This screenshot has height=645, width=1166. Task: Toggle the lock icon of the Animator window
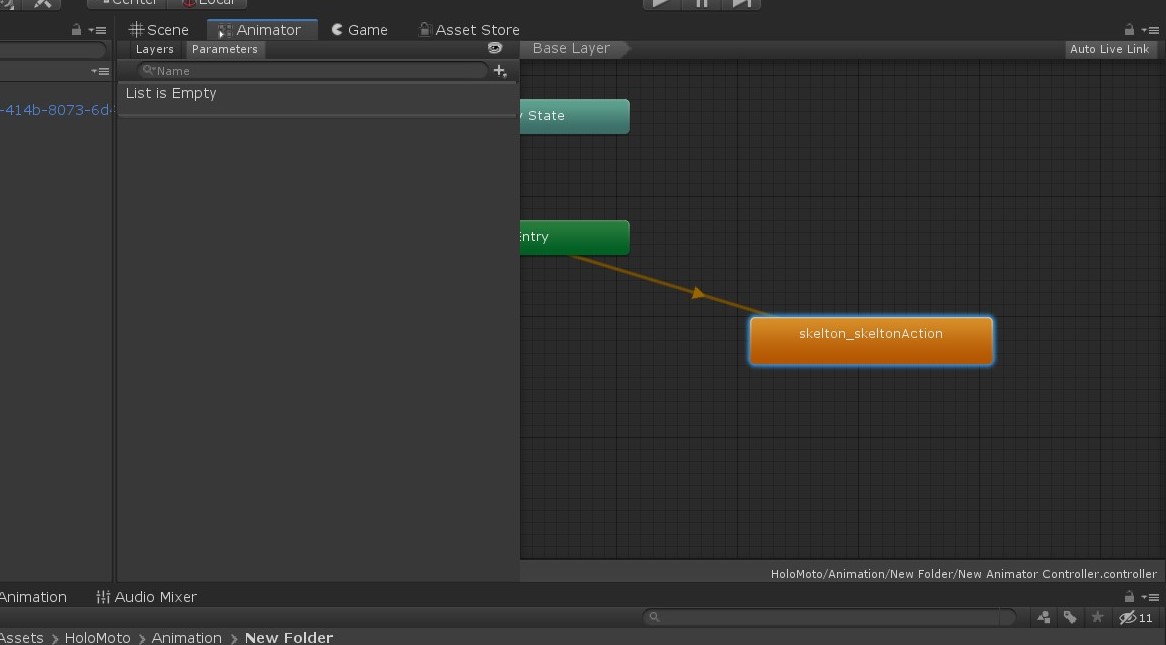[1129, 30]
